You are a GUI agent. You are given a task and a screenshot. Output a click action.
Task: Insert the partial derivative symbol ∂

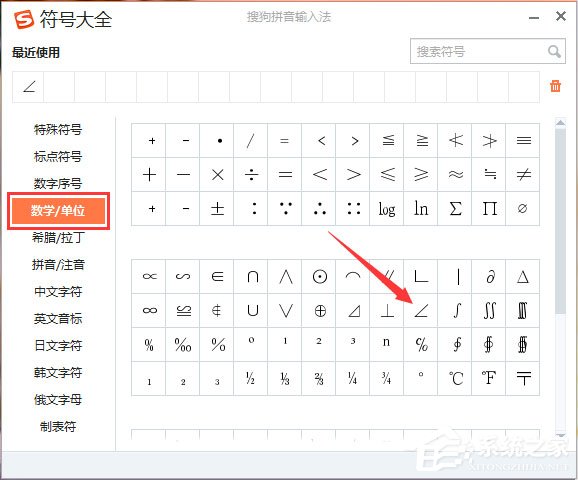[489, 276]
